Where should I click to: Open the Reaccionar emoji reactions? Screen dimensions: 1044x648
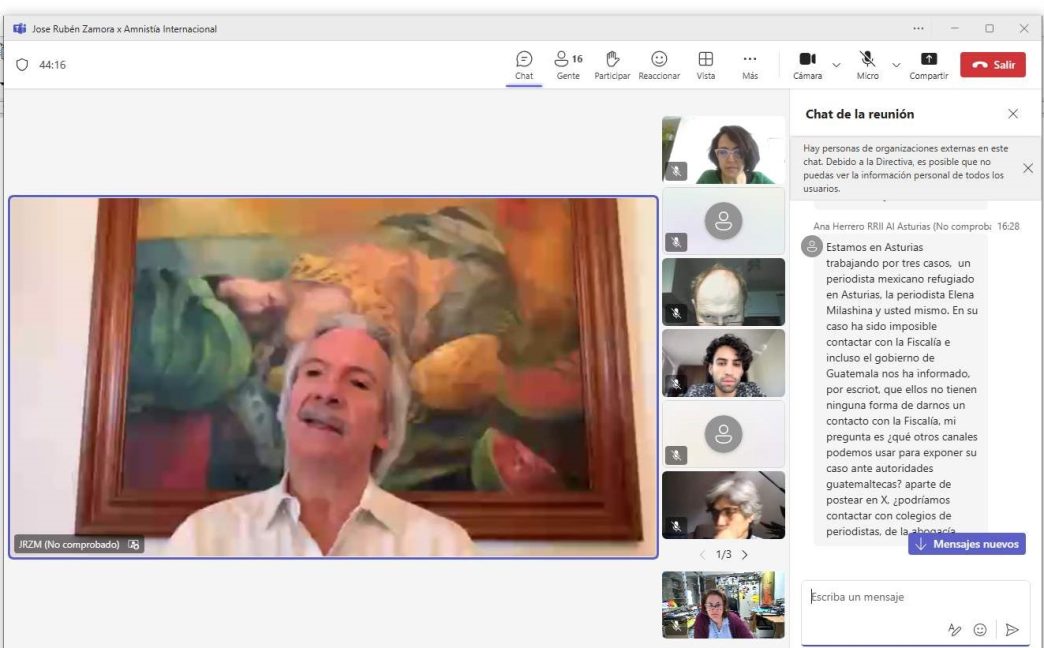pyautogui.click(x=659, y=65)
